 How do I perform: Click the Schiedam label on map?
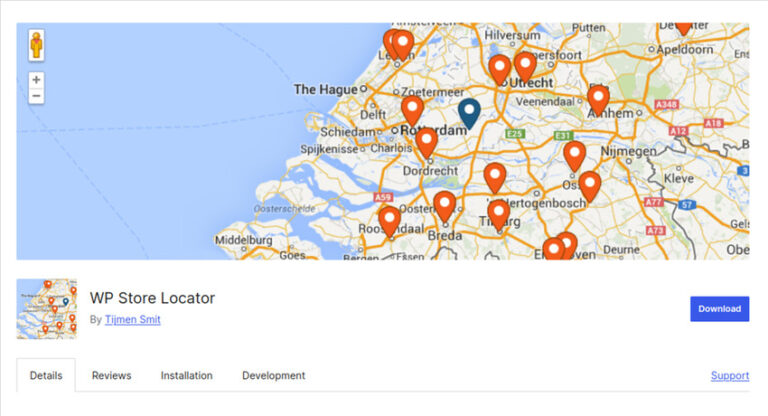point(348,132)
